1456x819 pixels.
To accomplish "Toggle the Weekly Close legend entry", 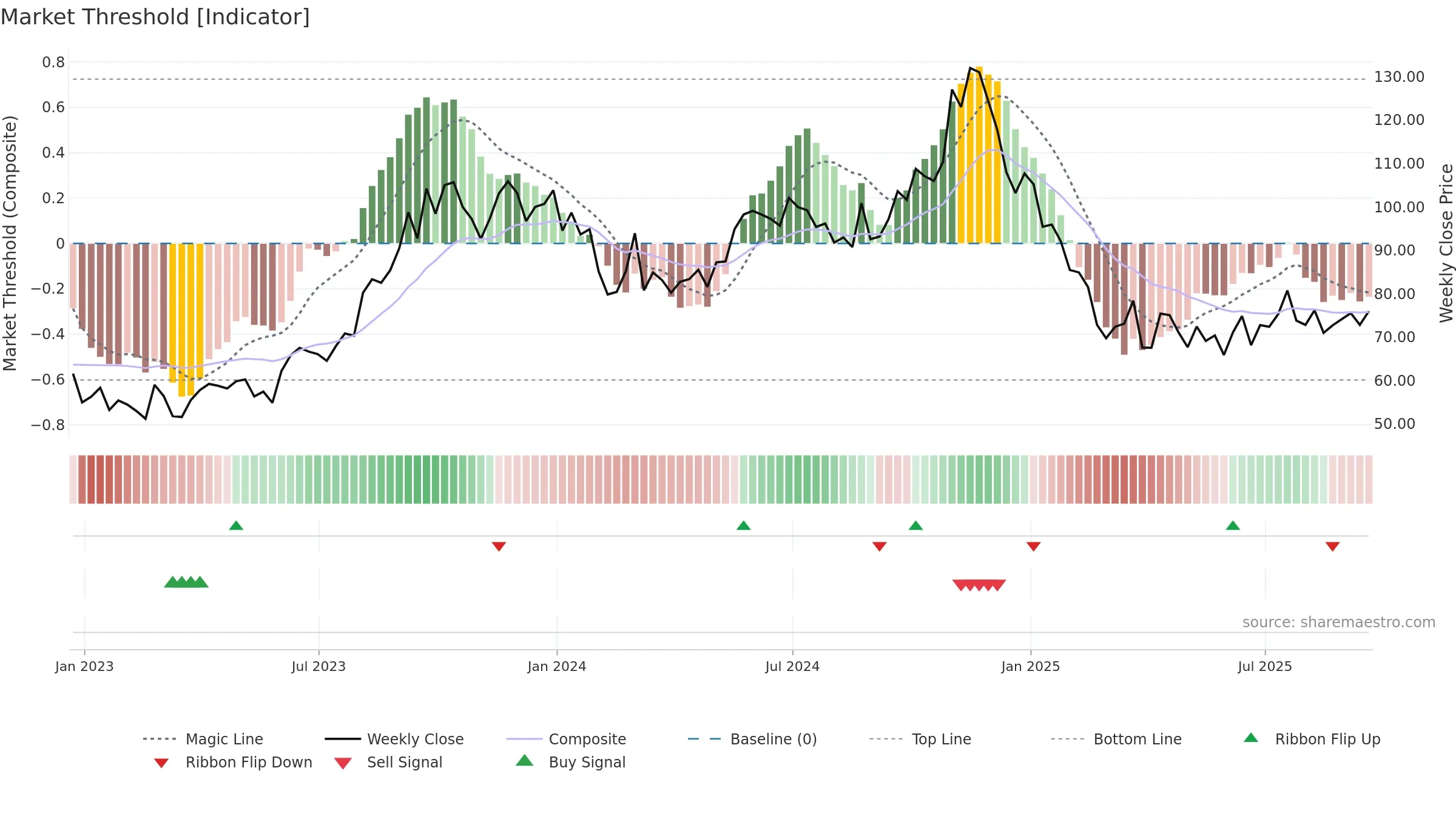I will pos(394,739).
